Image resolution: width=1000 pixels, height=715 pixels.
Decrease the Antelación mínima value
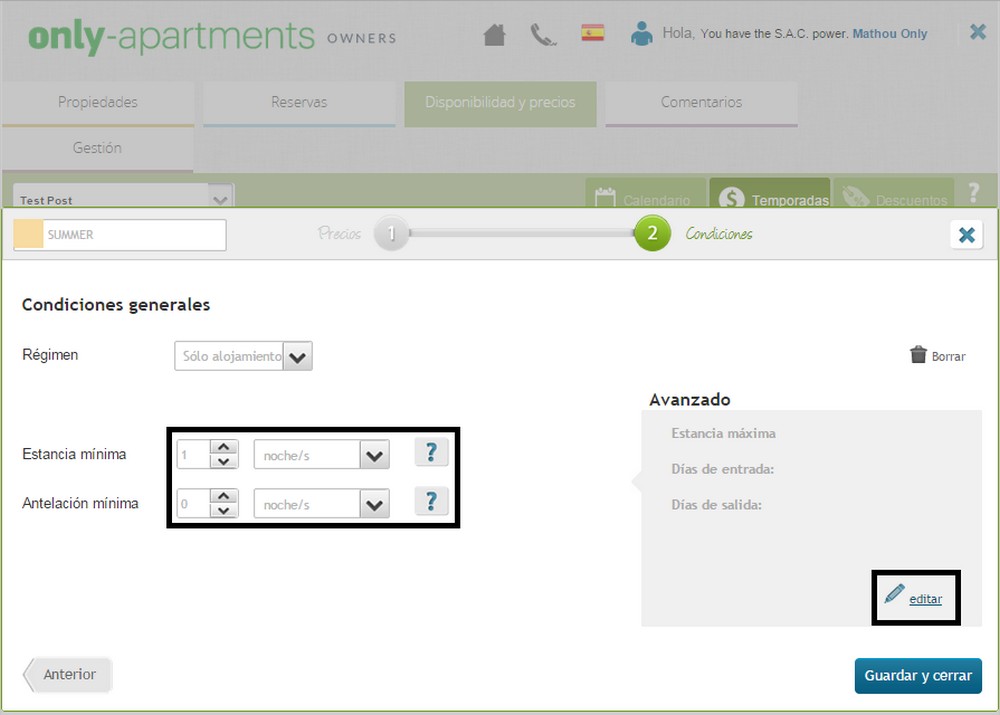224,511
